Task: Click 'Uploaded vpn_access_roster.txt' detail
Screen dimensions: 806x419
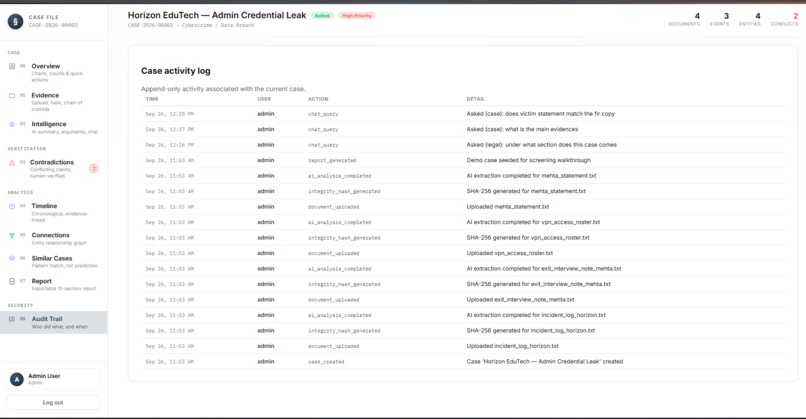Action: (x=509, y=253)
